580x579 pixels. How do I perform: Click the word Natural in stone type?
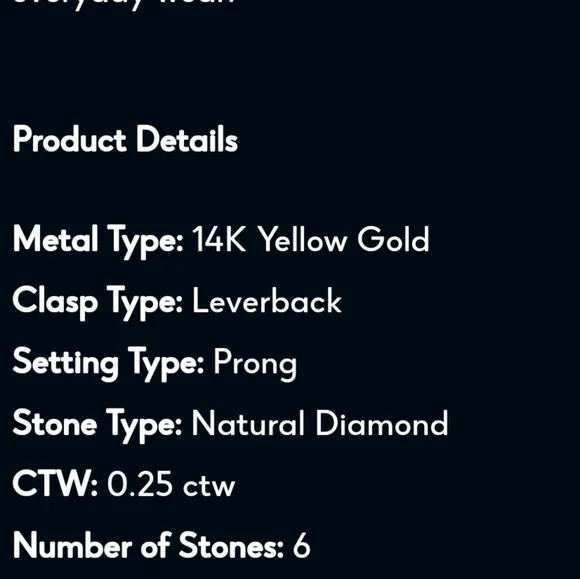[248, 423]
